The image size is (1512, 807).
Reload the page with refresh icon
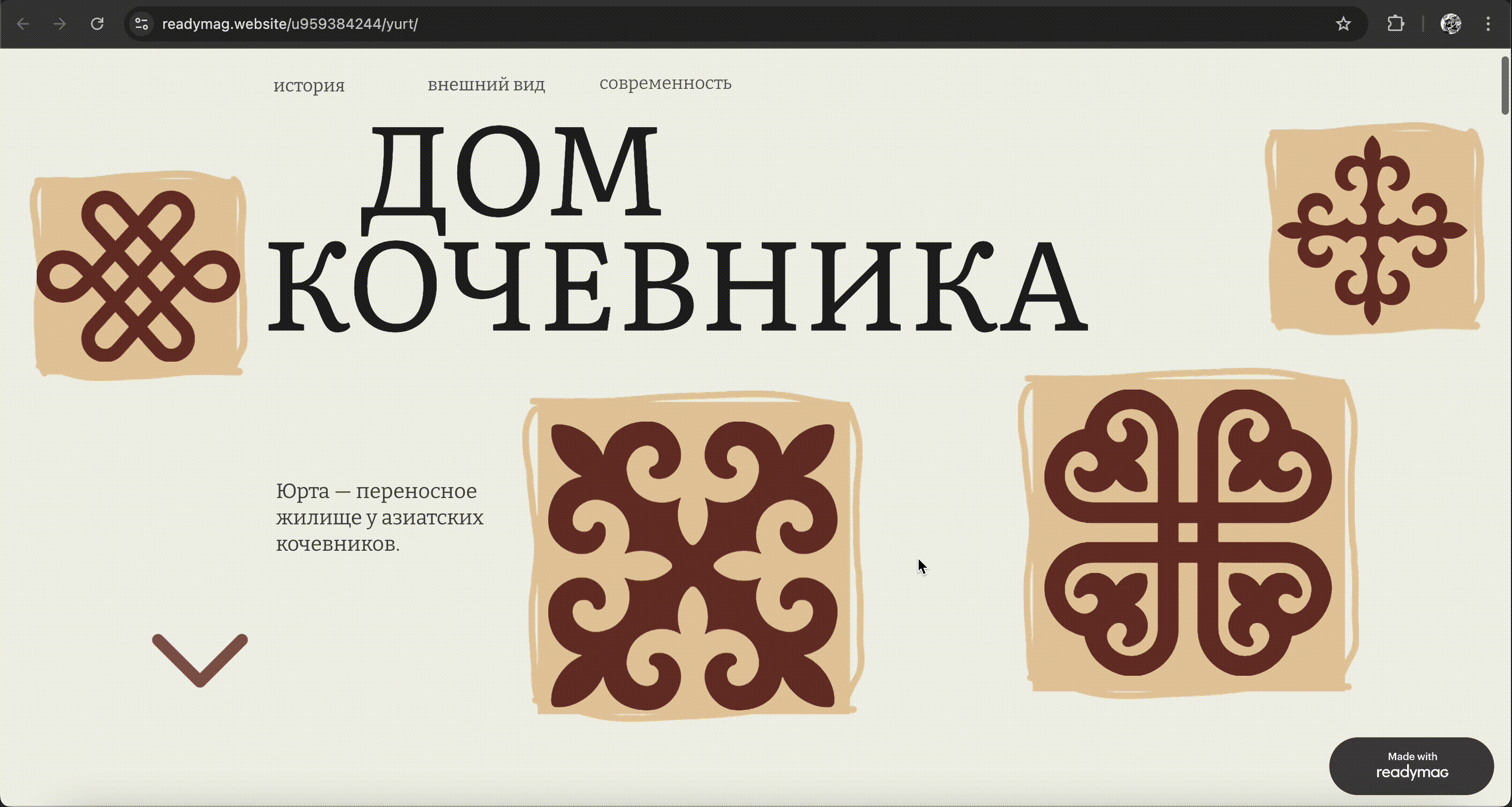point(98,24)
